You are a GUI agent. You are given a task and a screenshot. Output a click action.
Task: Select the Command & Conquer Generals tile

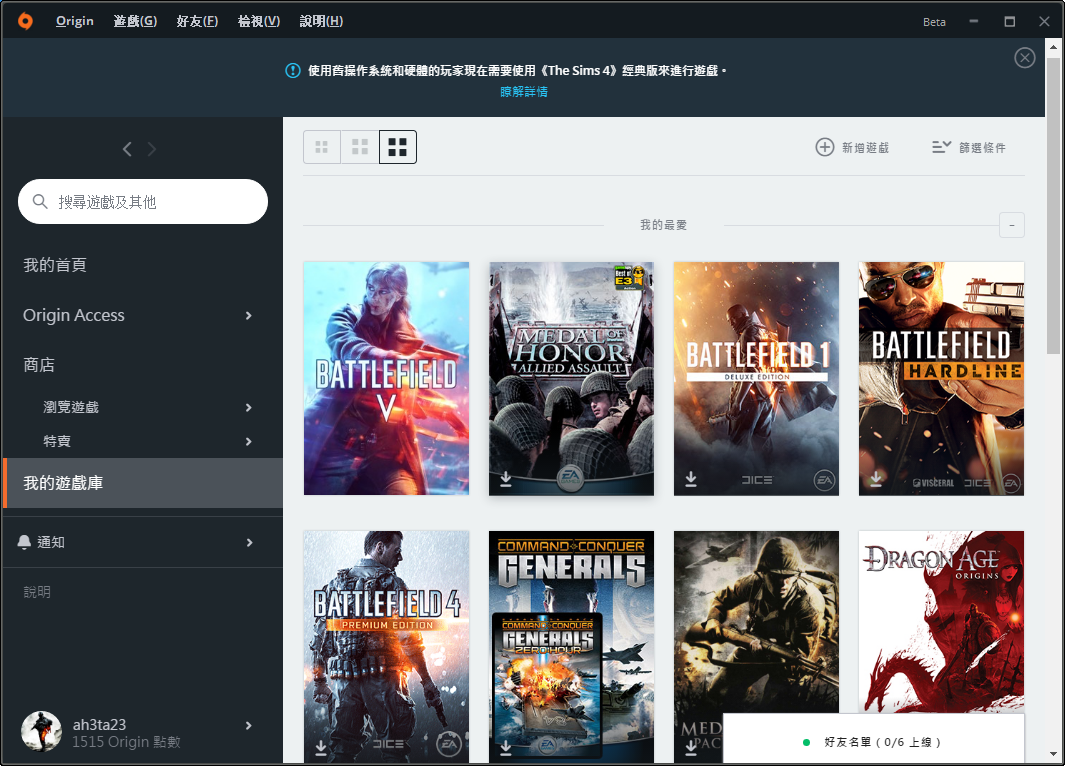[x=571, y=646]
